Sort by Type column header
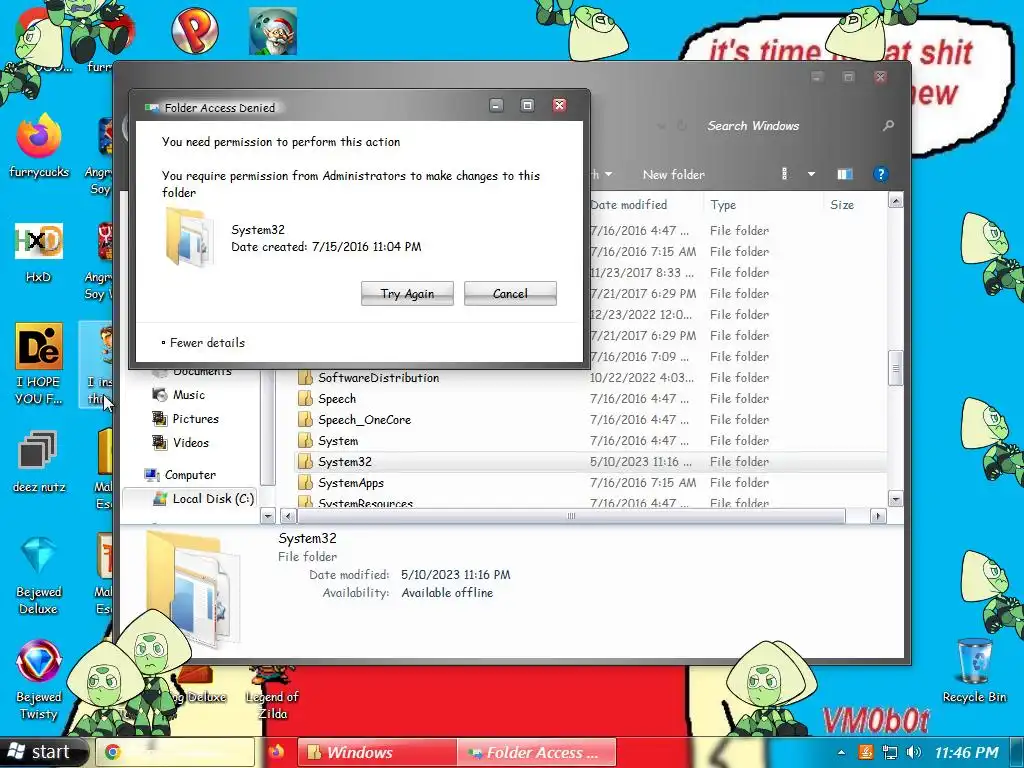 click(x=722, y=204)
